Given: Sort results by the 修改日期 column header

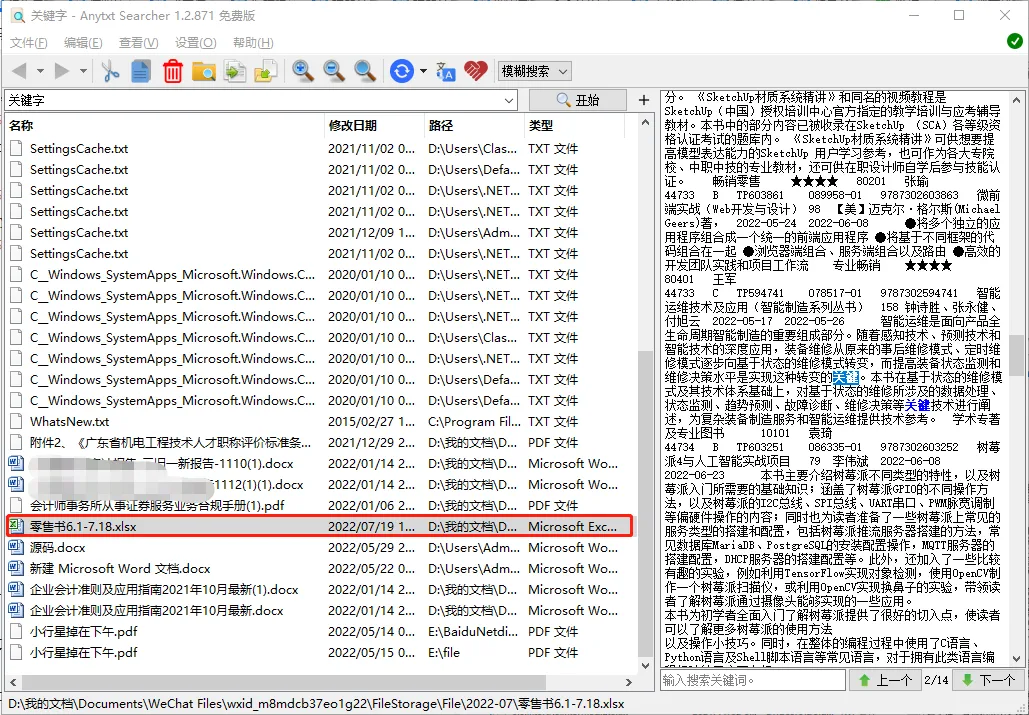Looking at the screenshot, I should pos(374,125).
